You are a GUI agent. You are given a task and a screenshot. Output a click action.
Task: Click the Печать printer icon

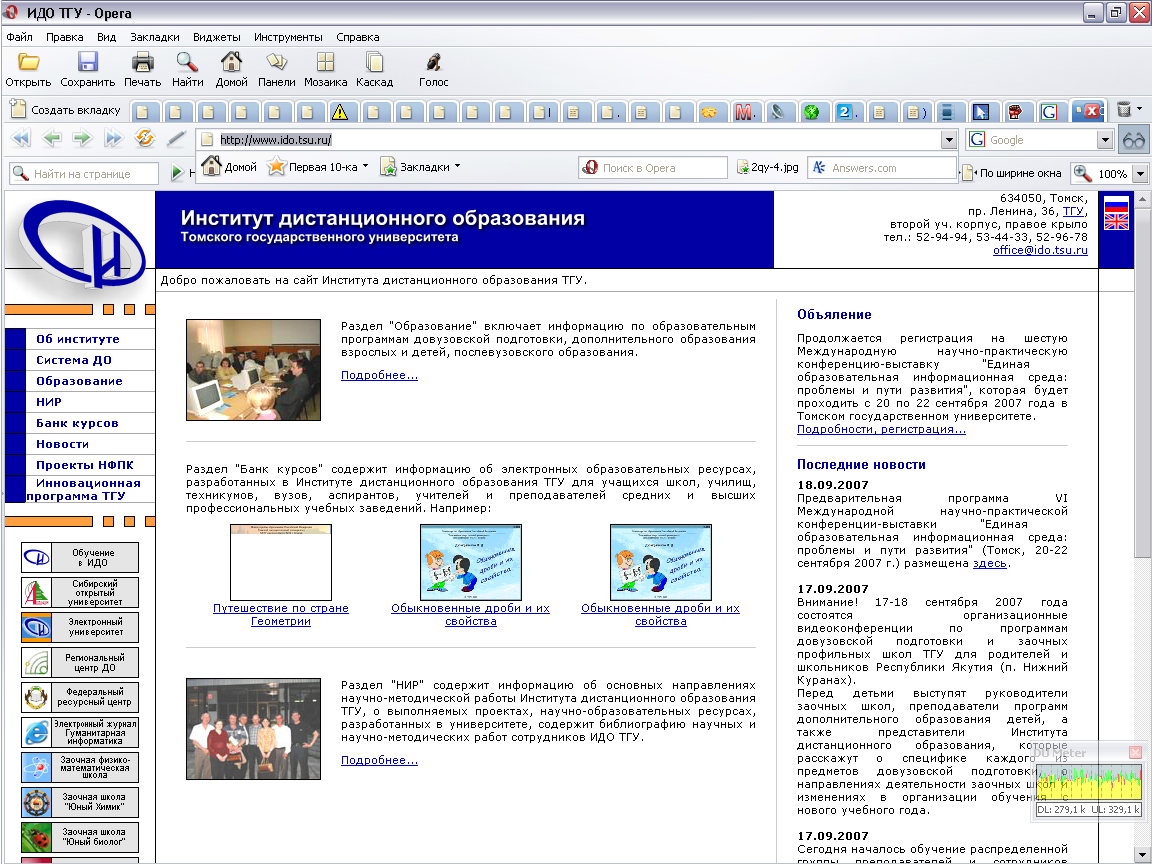142,62
